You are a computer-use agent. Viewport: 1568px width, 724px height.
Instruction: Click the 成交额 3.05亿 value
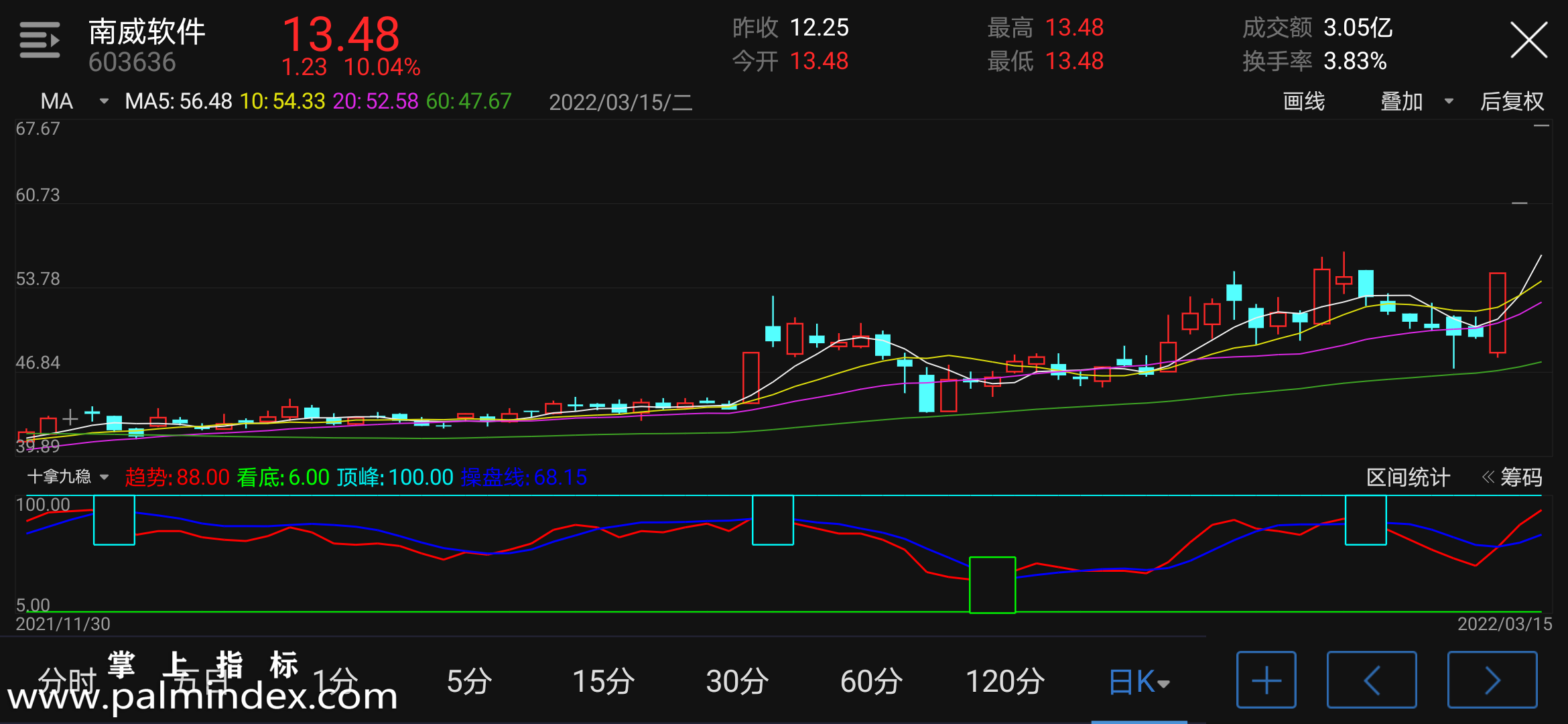(1358, 28)
